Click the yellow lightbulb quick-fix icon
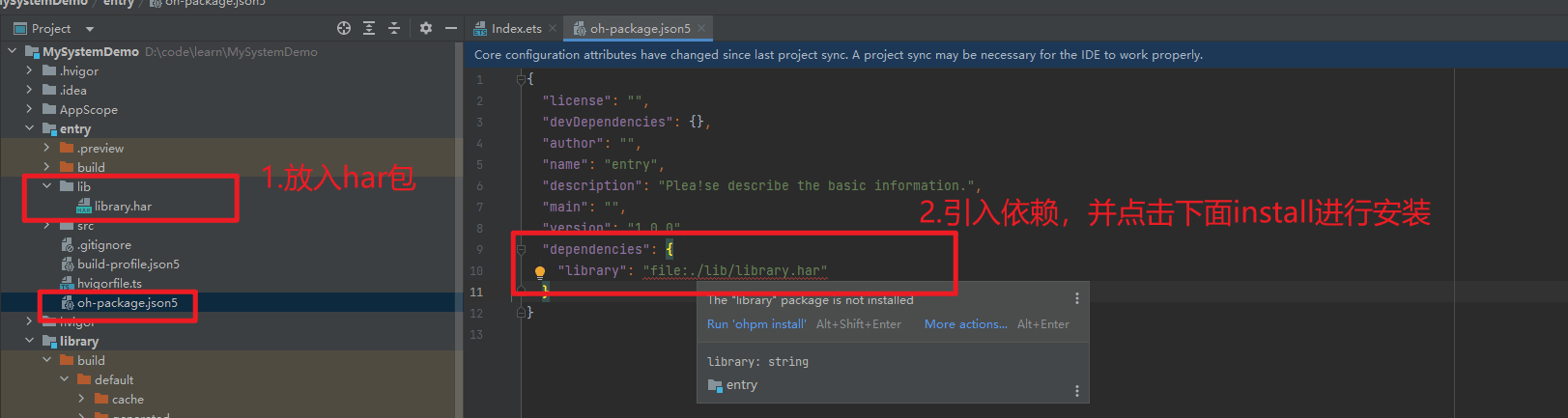This screenshot has width=1568, height=418. pyautogui.click(x=540, y=273)
